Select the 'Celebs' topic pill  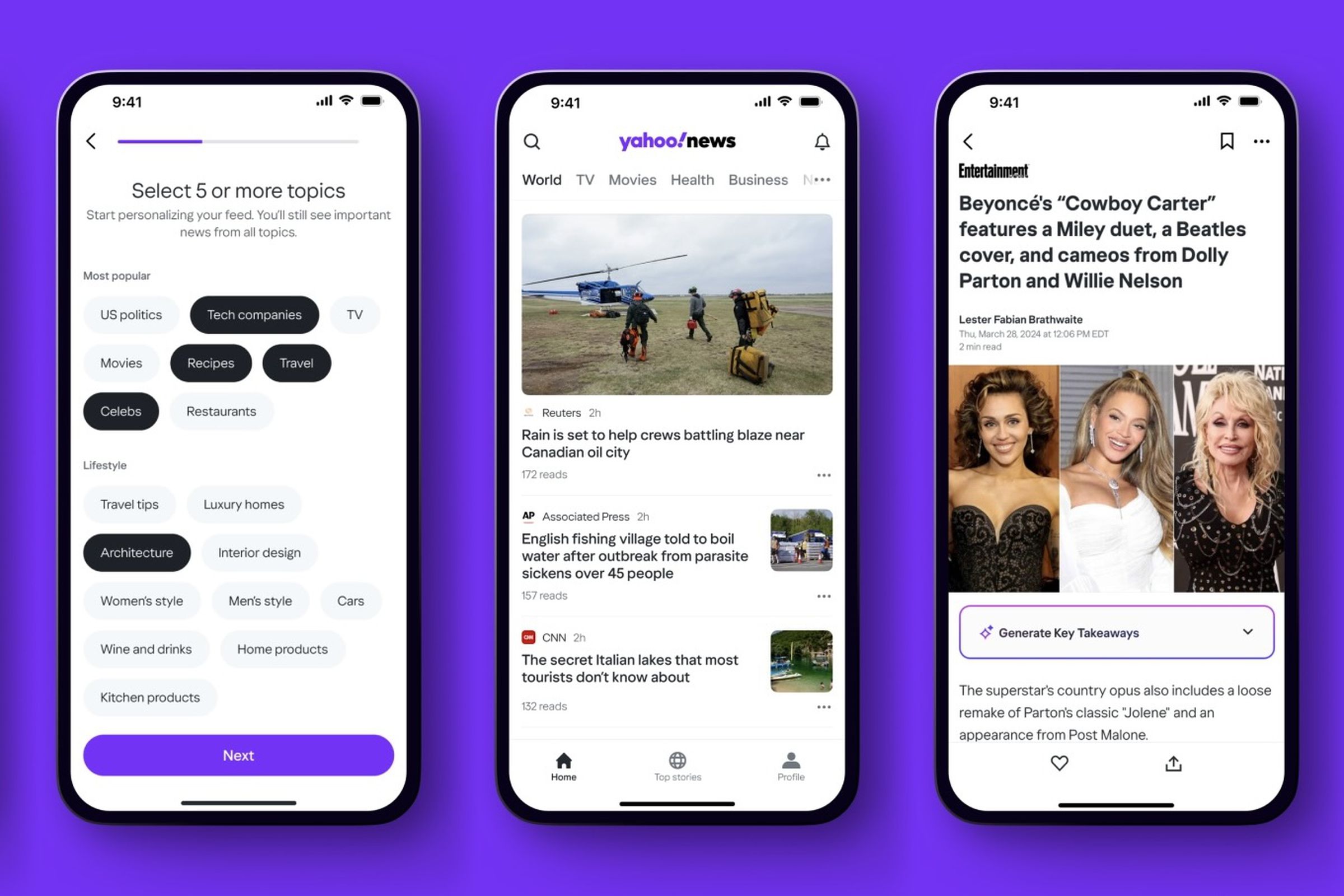click(x=120, y=411)
